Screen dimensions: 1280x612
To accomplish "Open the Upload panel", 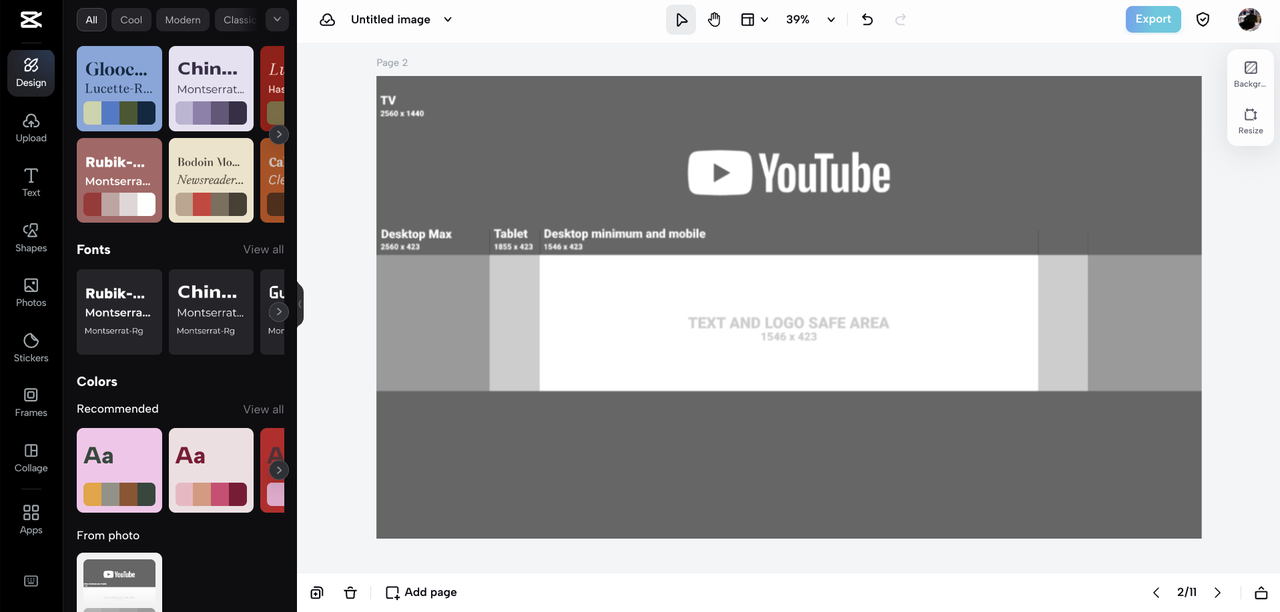I will (x=31, y=128).
